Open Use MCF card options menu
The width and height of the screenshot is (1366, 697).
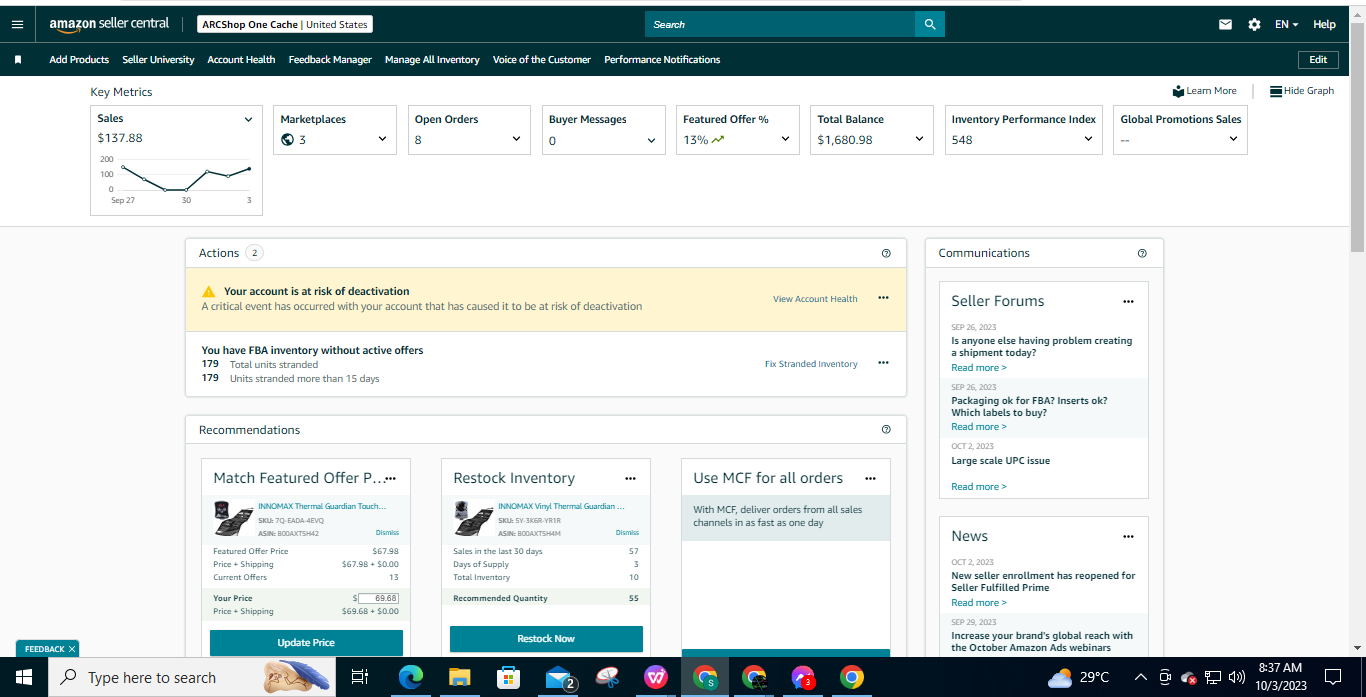click(870, 478)
